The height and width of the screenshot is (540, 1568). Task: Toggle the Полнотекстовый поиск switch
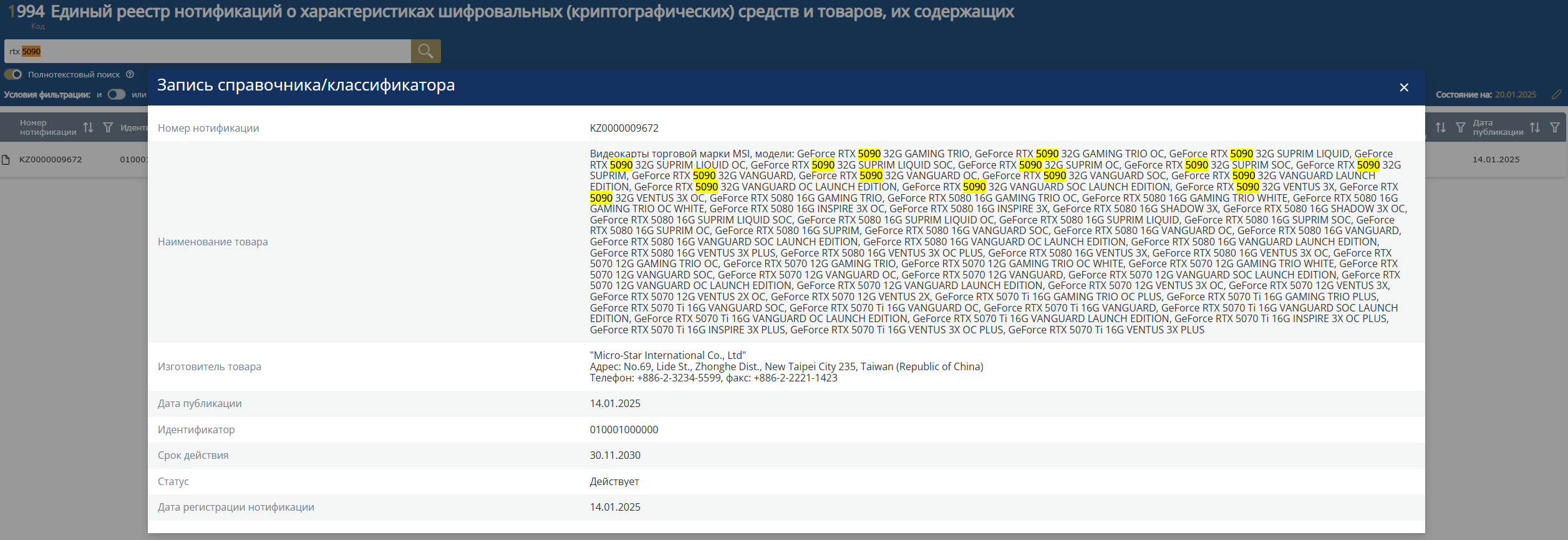tap(13, 74)
